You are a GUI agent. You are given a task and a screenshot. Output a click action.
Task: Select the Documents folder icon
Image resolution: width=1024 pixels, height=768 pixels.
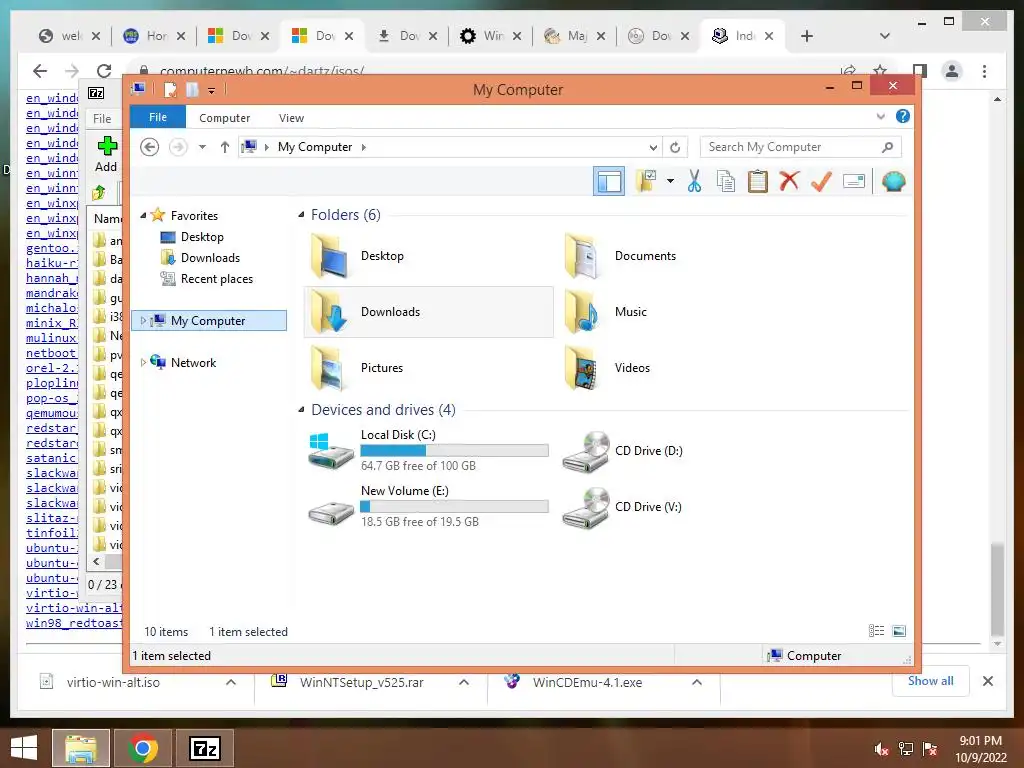[682, 256]
